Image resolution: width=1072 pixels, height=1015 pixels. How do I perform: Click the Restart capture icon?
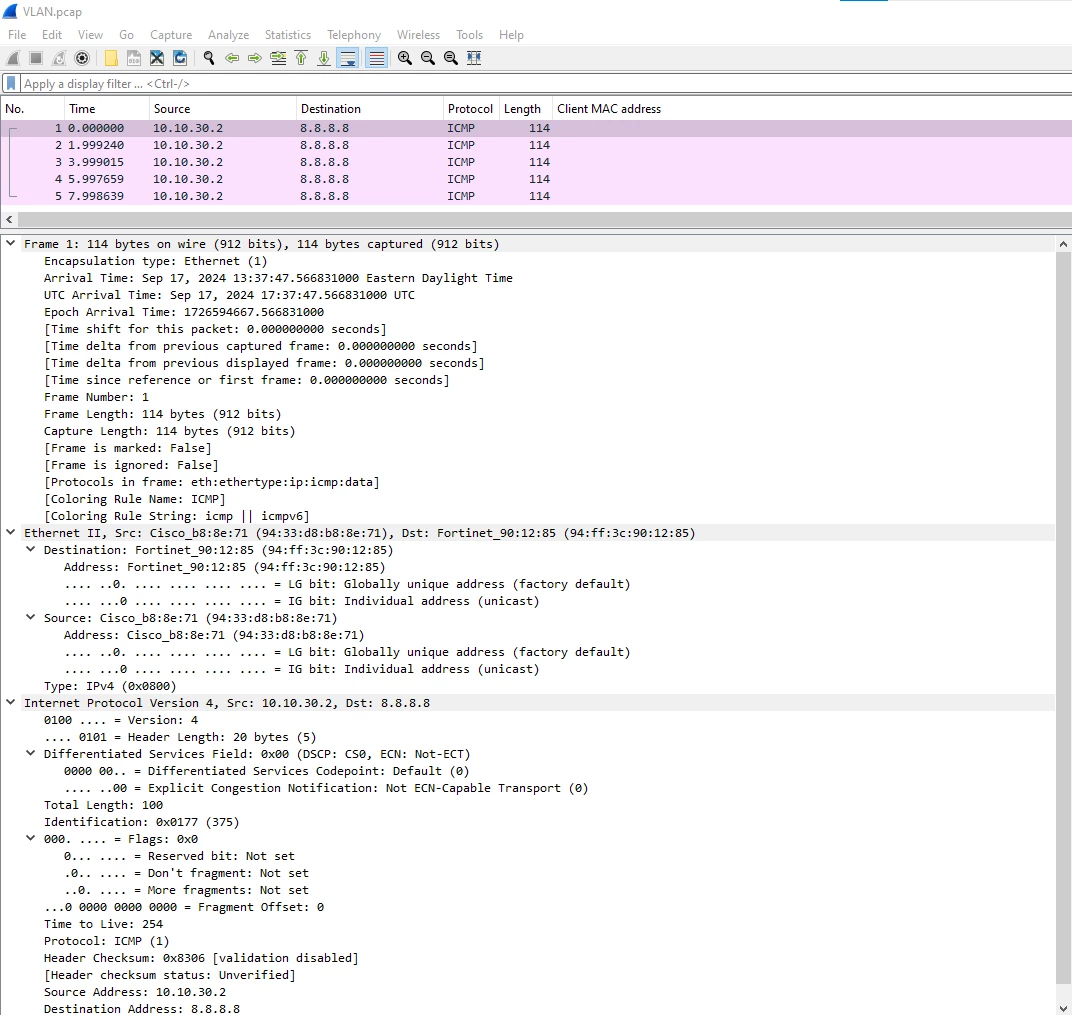[59, 58]
